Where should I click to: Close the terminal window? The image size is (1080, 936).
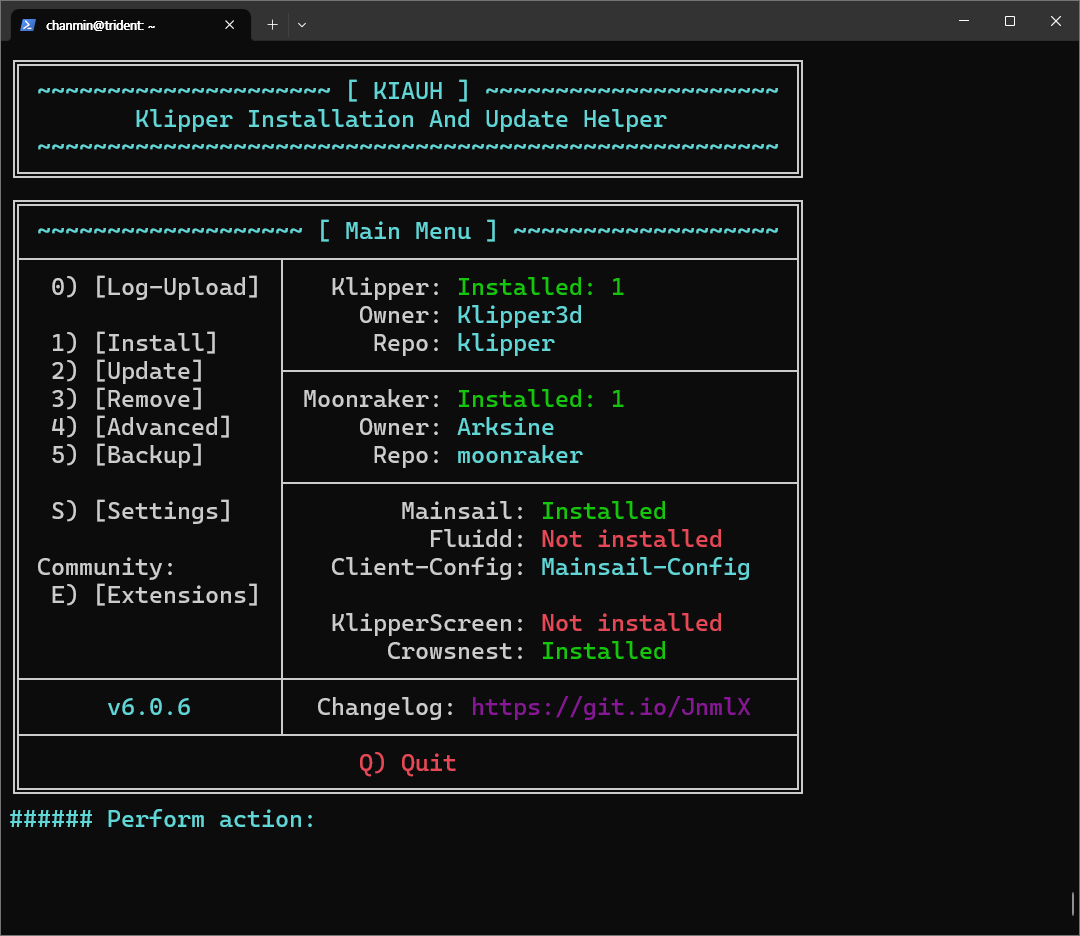[x=1056, y=21]
